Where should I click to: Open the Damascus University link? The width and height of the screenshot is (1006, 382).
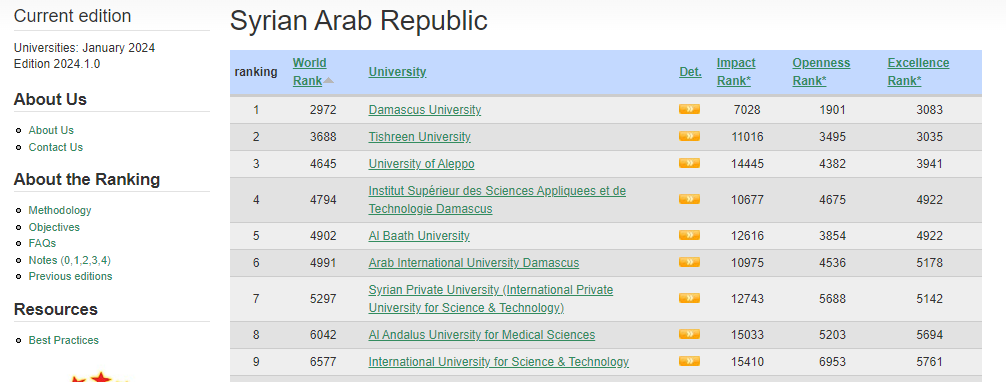click(x=425, y=110)
